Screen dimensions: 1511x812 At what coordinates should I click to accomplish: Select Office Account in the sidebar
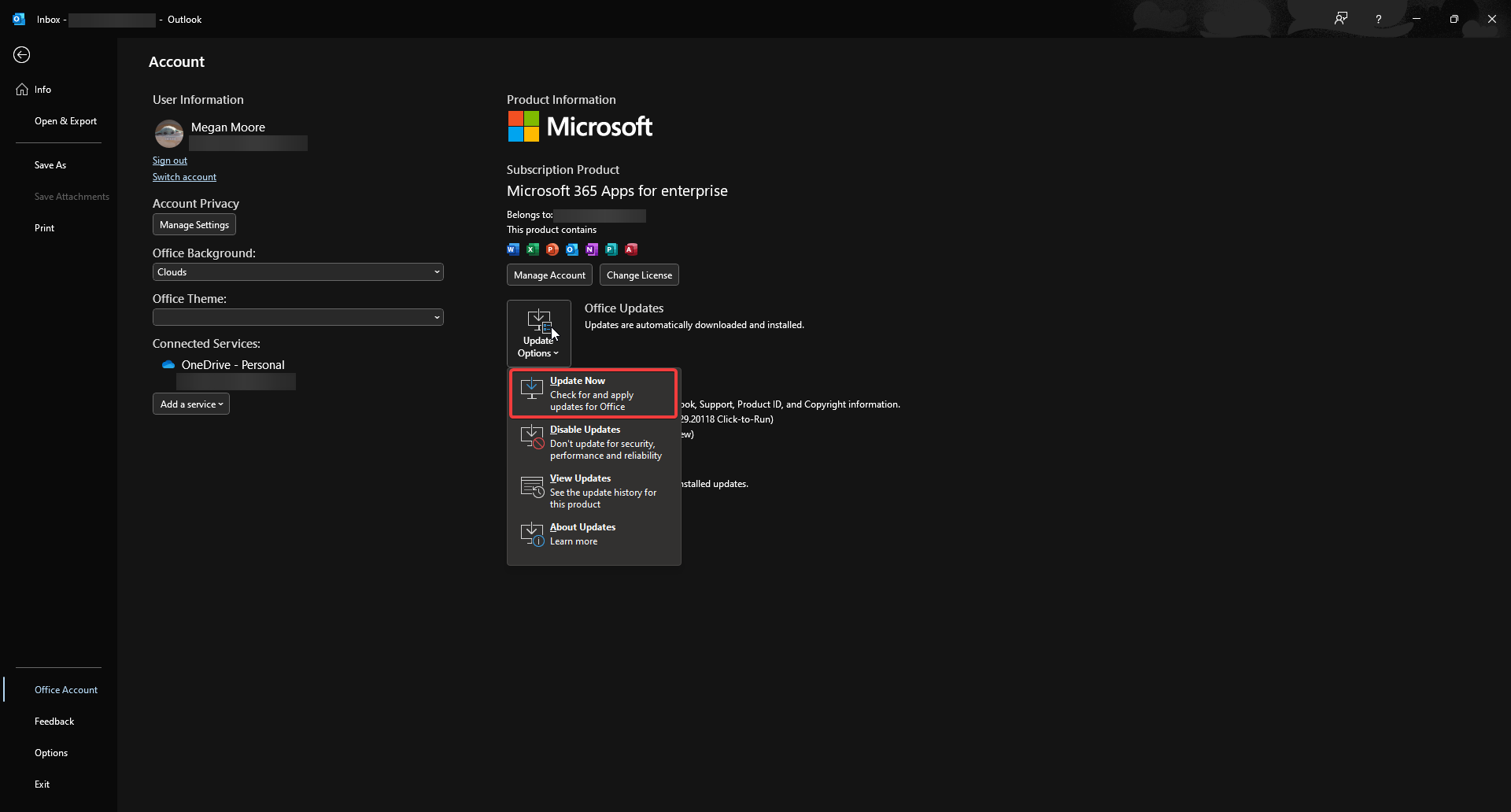point(58,690)
